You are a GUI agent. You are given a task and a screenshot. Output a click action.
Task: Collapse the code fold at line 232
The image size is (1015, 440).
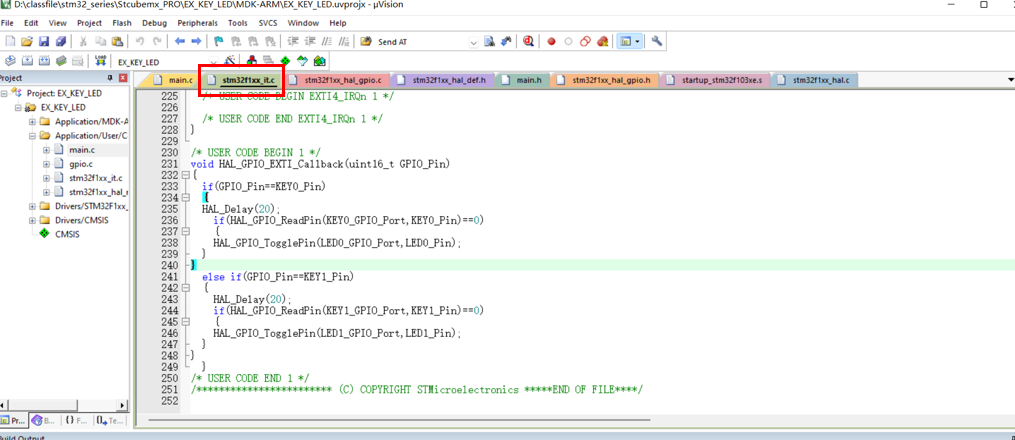click(x=186, y=175)
